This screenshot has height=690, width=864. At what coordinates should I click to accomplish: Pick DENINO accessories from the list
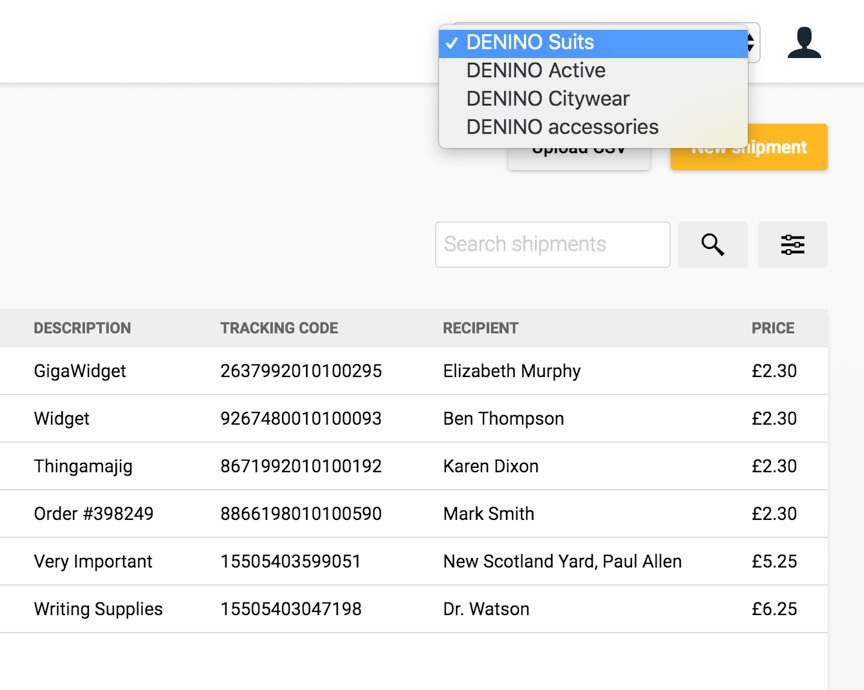coord(562,127)
